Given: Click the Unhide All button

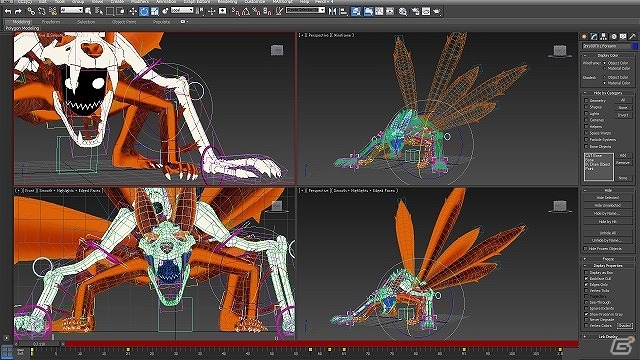Looking at the screenshot, I should [x=607, y=233].
